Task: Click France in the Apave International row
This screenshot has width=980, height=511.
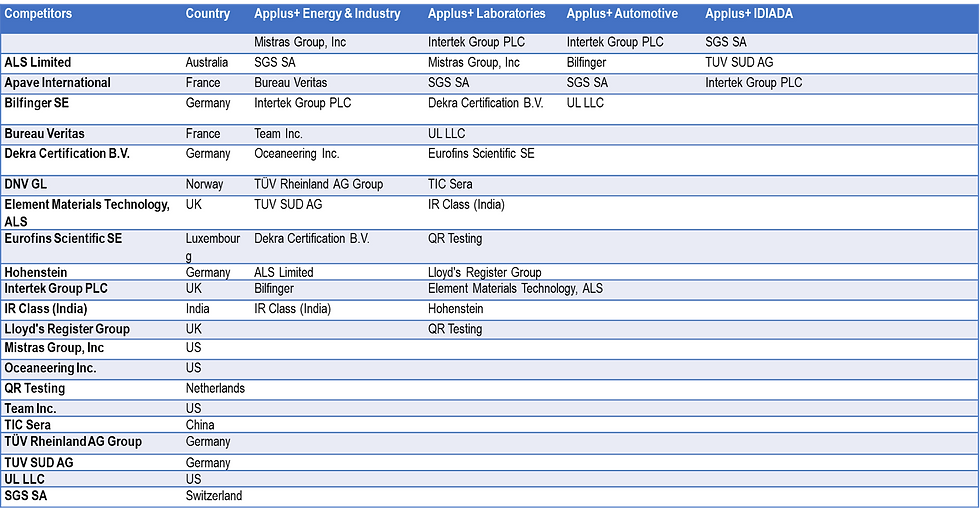Action: click(x=203, y=82)
